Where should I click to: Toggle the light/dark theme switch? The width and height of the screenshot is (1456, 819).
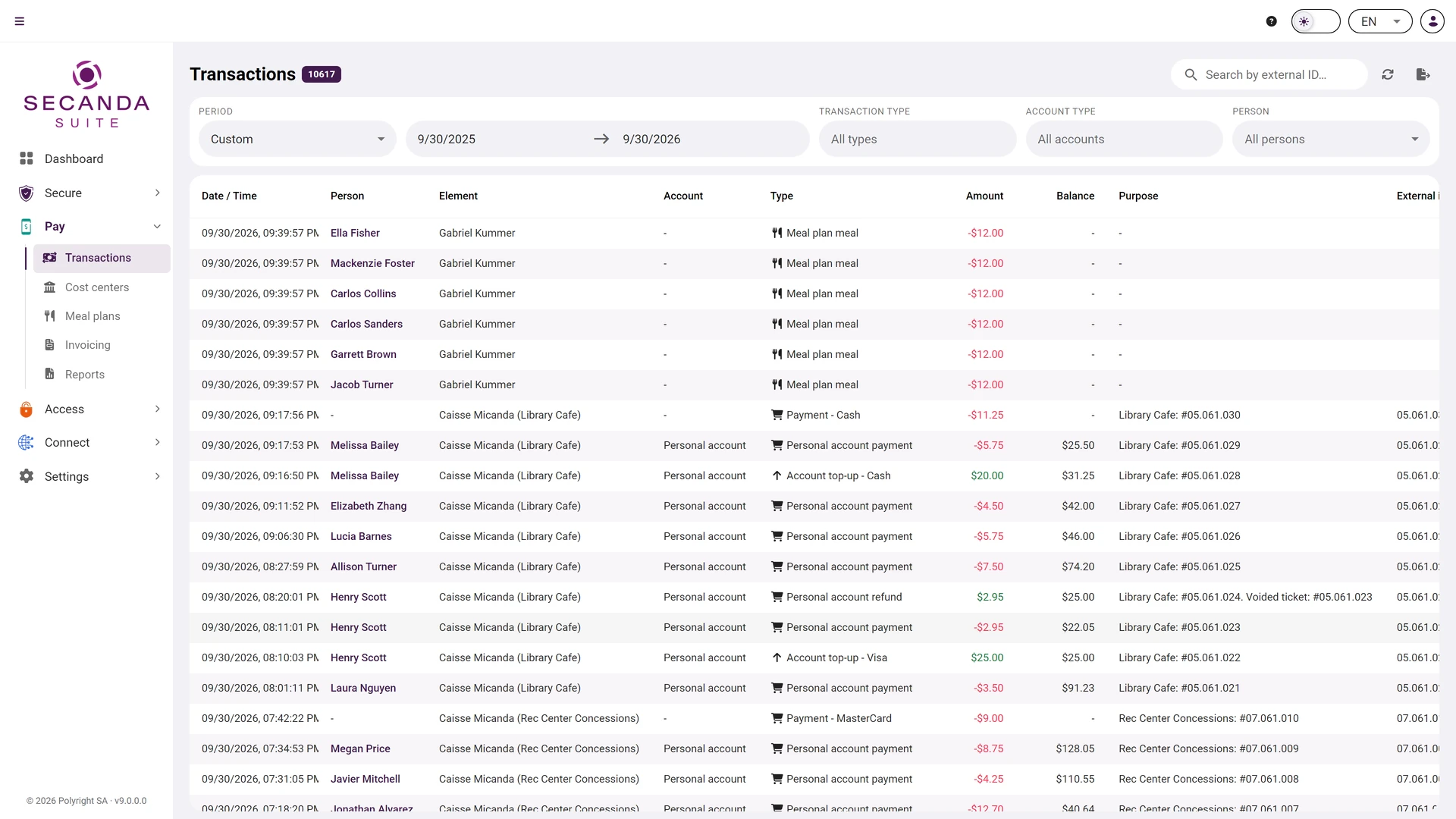[x=1316, y=21]
